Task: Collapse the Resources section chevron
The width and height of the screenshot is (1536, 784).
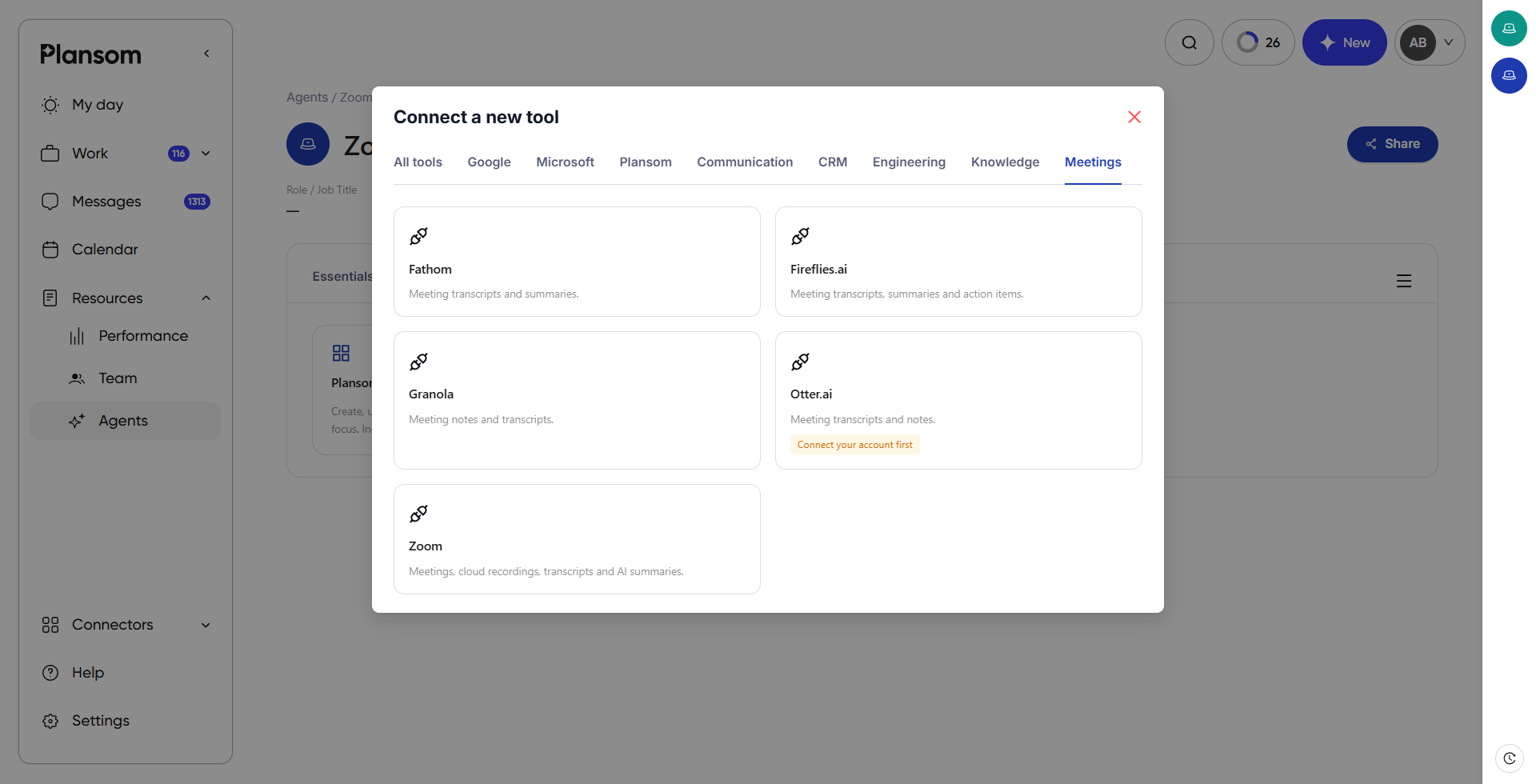Action: 206,298
